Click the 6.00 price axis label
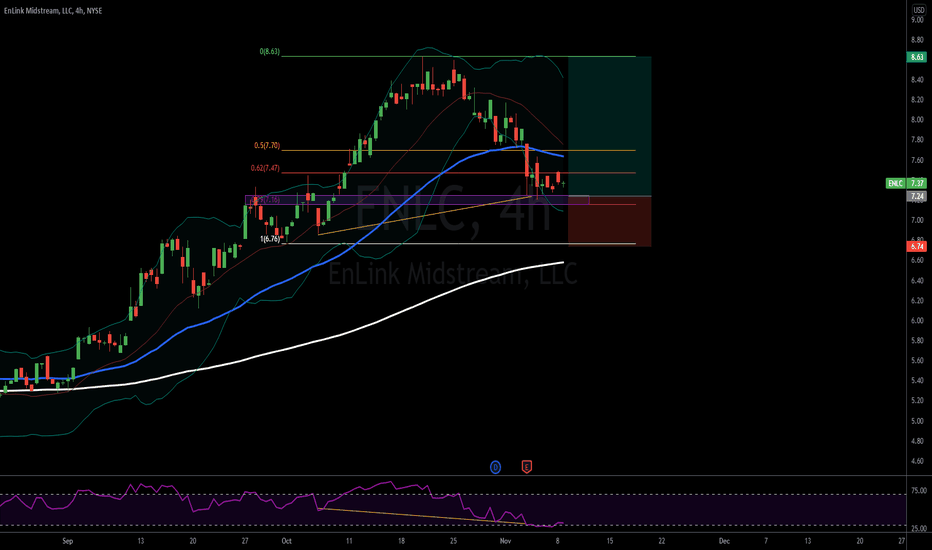Viewport: 932px width, 550px height. click(x=917, y=320)
